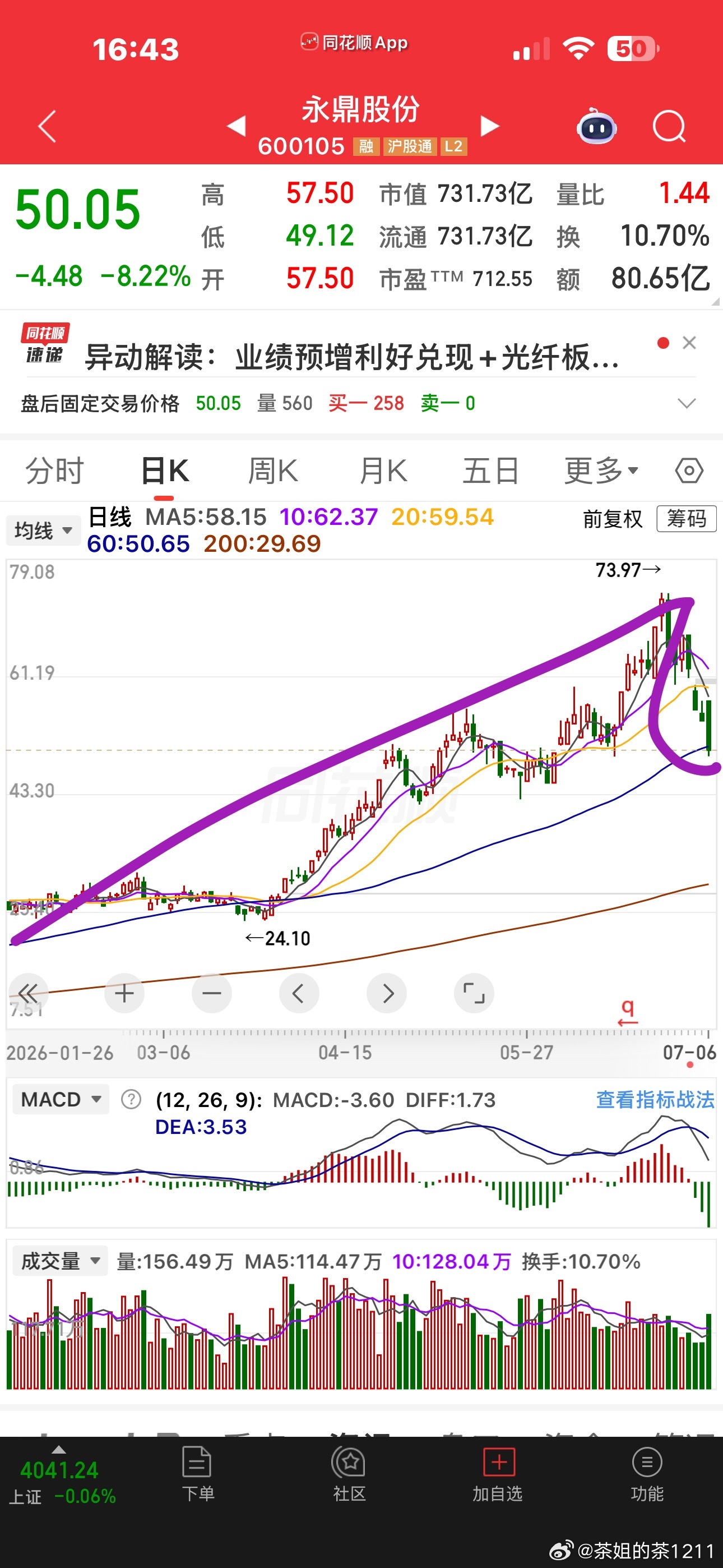Select the 日K chart tab
This screenshot has width=723, height=1568.
pos(165,471)
